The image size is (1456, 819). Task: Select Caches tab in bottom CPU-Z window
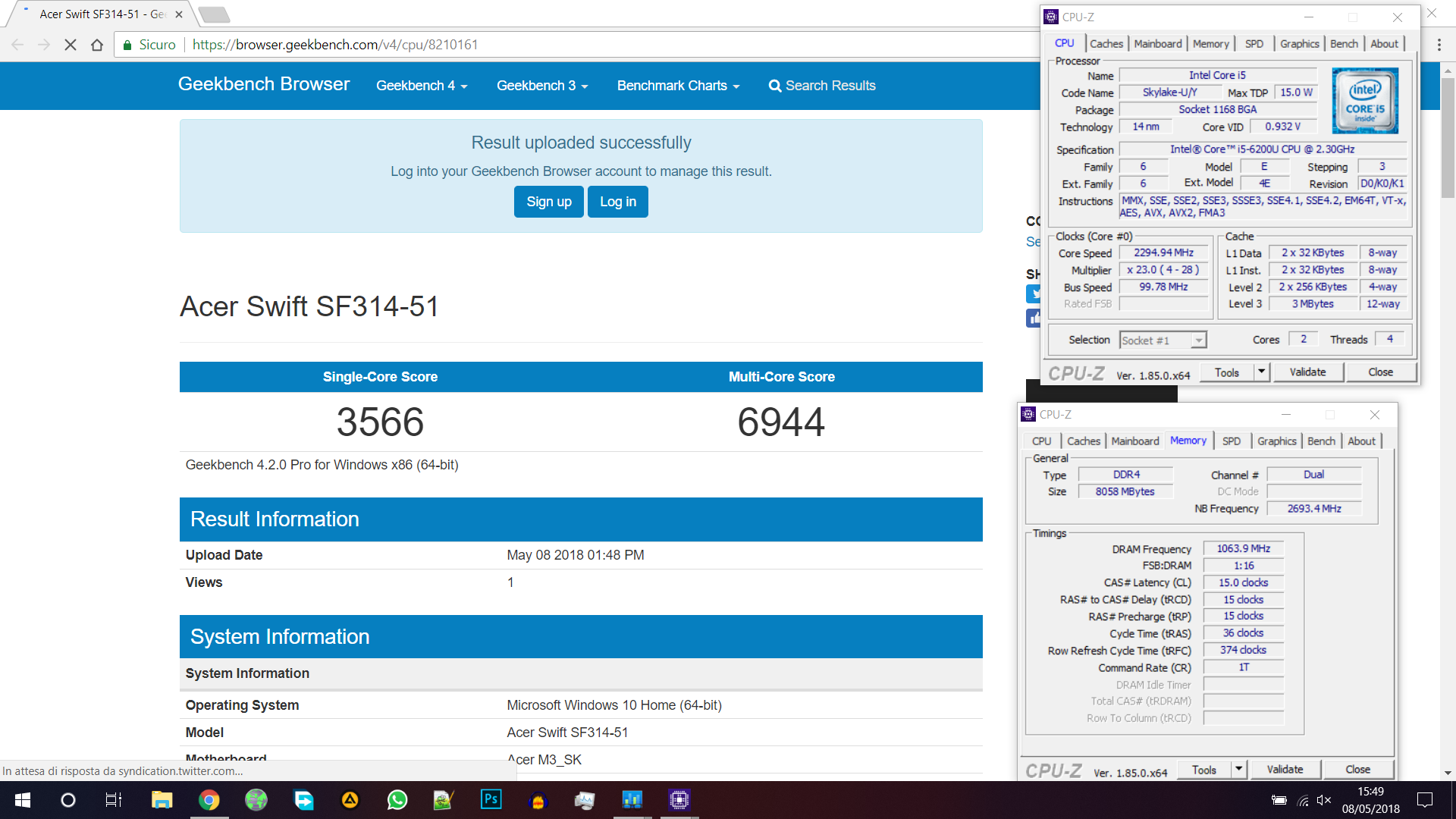1084,441
